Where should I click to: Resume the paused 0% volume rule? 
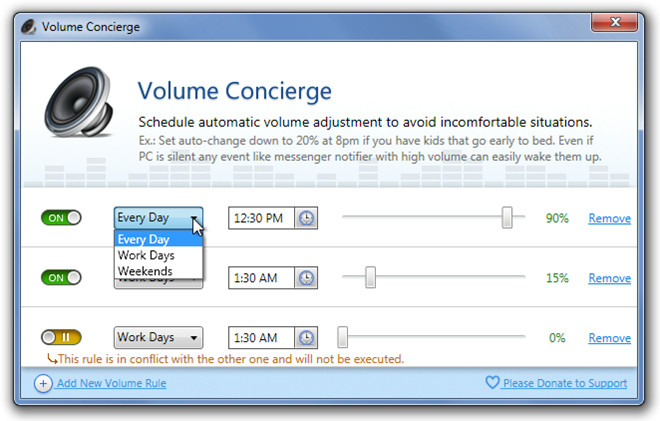point(61,337)
